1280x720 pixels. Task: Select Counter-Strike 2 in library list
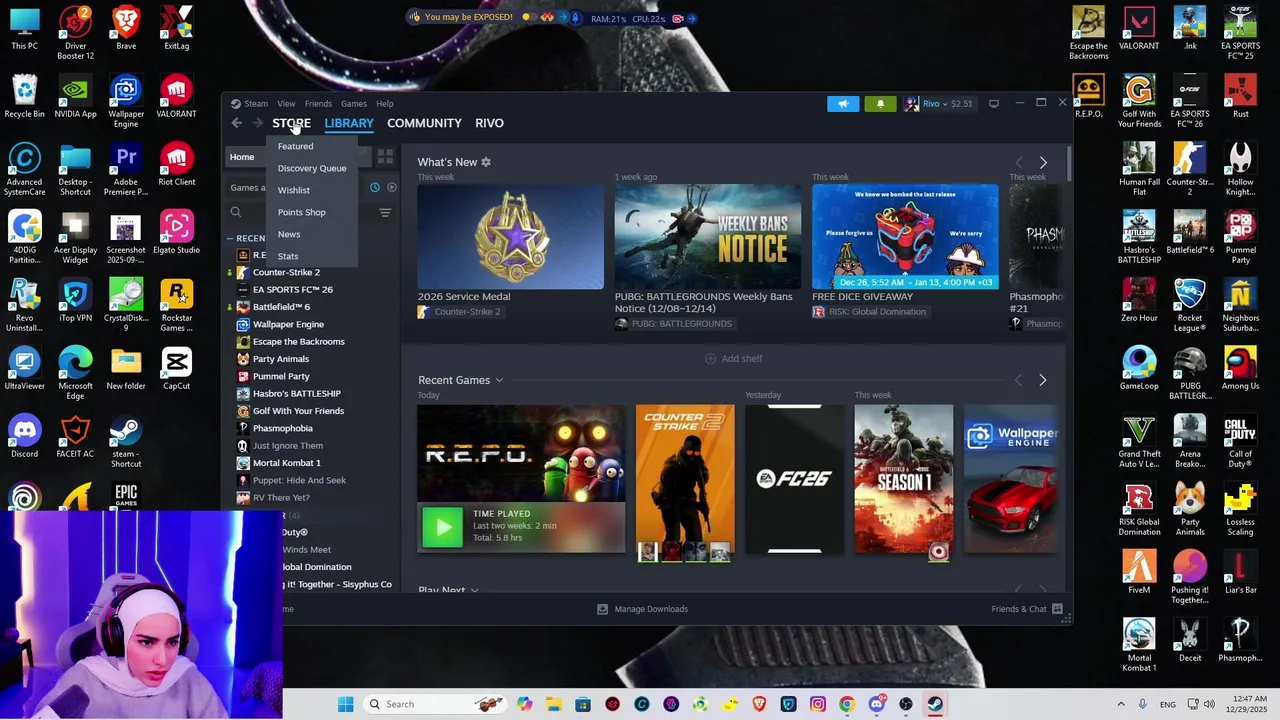(x=286, y=272)
